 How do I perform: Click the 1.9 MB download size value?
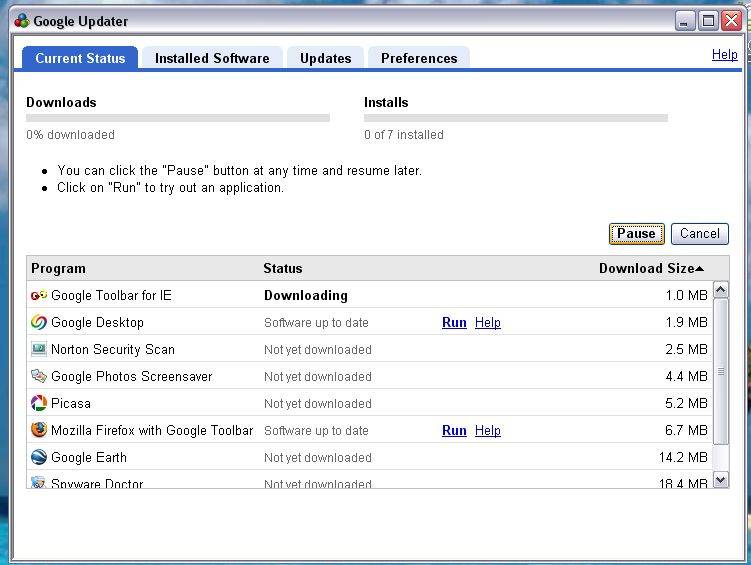pyautogui.click(x=686, y=322)
